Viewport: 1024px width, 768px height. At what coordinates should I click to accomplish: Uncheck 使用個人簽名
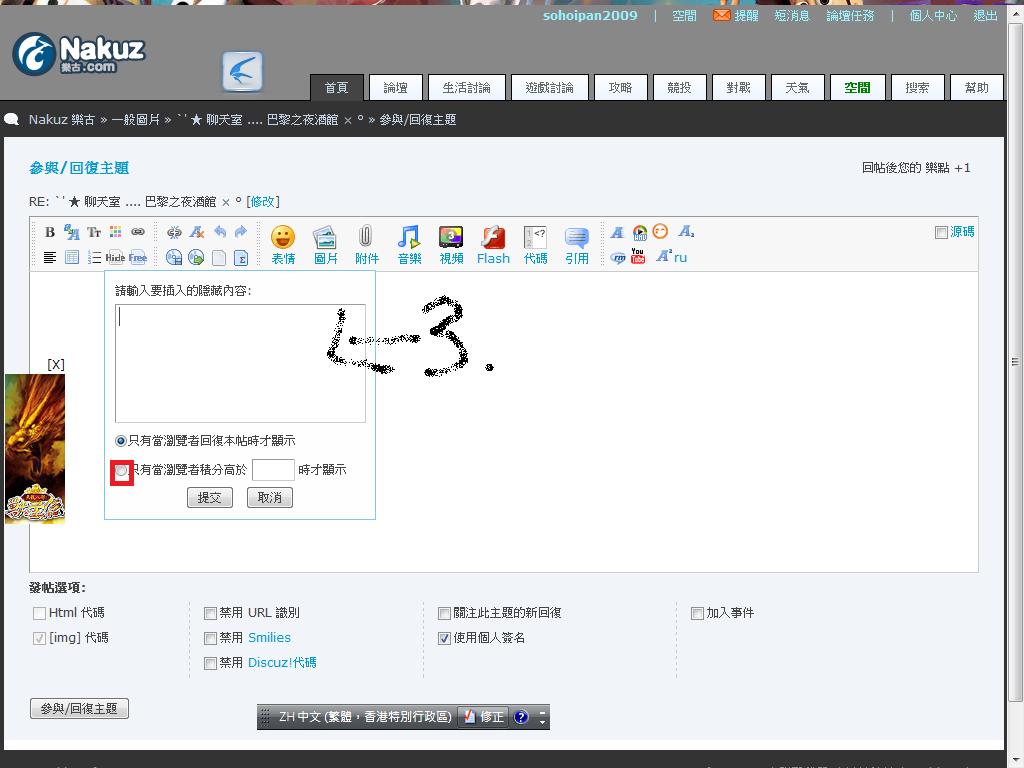(x=444, y=638)
